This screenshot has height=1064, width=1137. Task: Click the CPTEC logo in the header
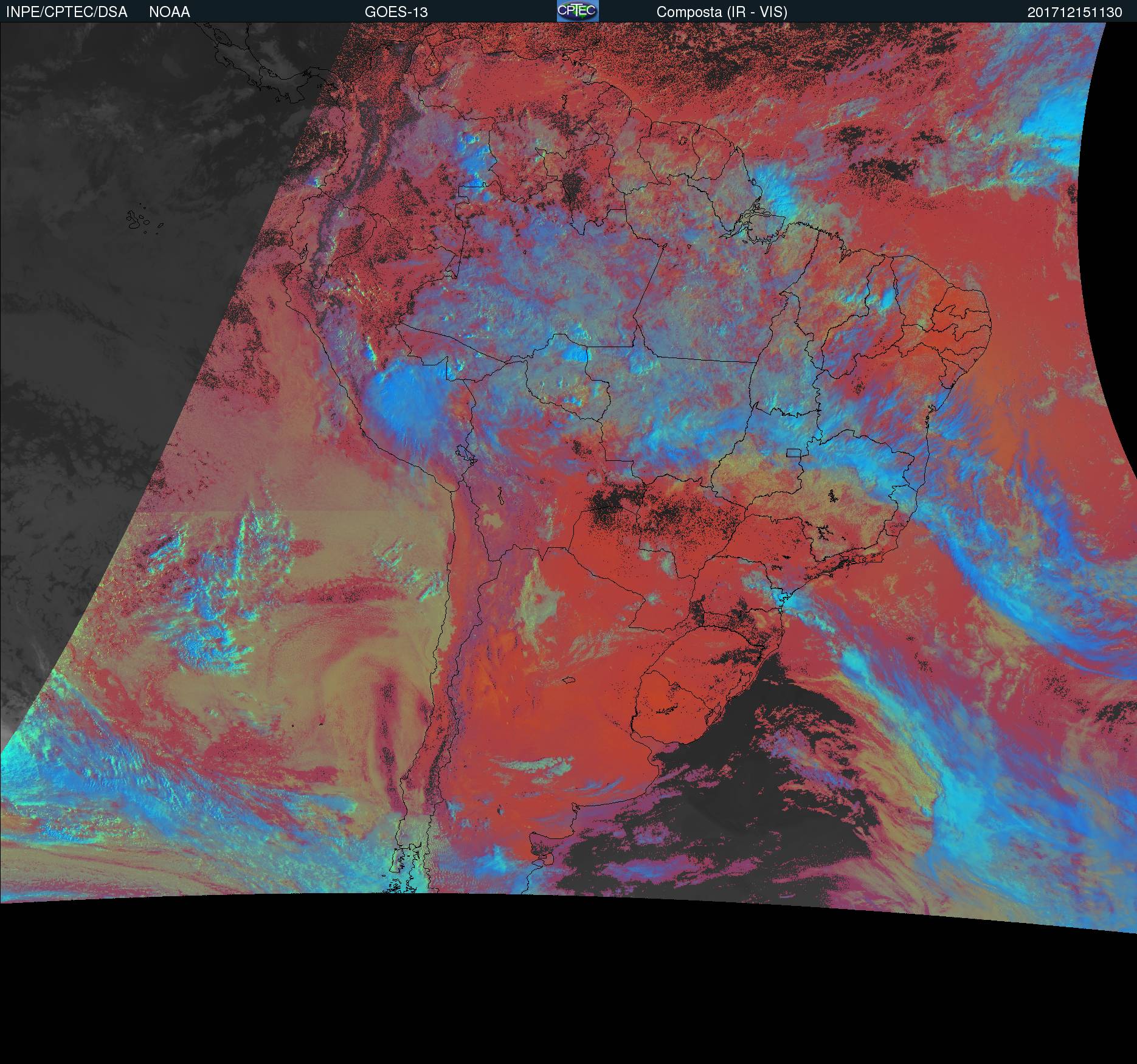[578, 11]
